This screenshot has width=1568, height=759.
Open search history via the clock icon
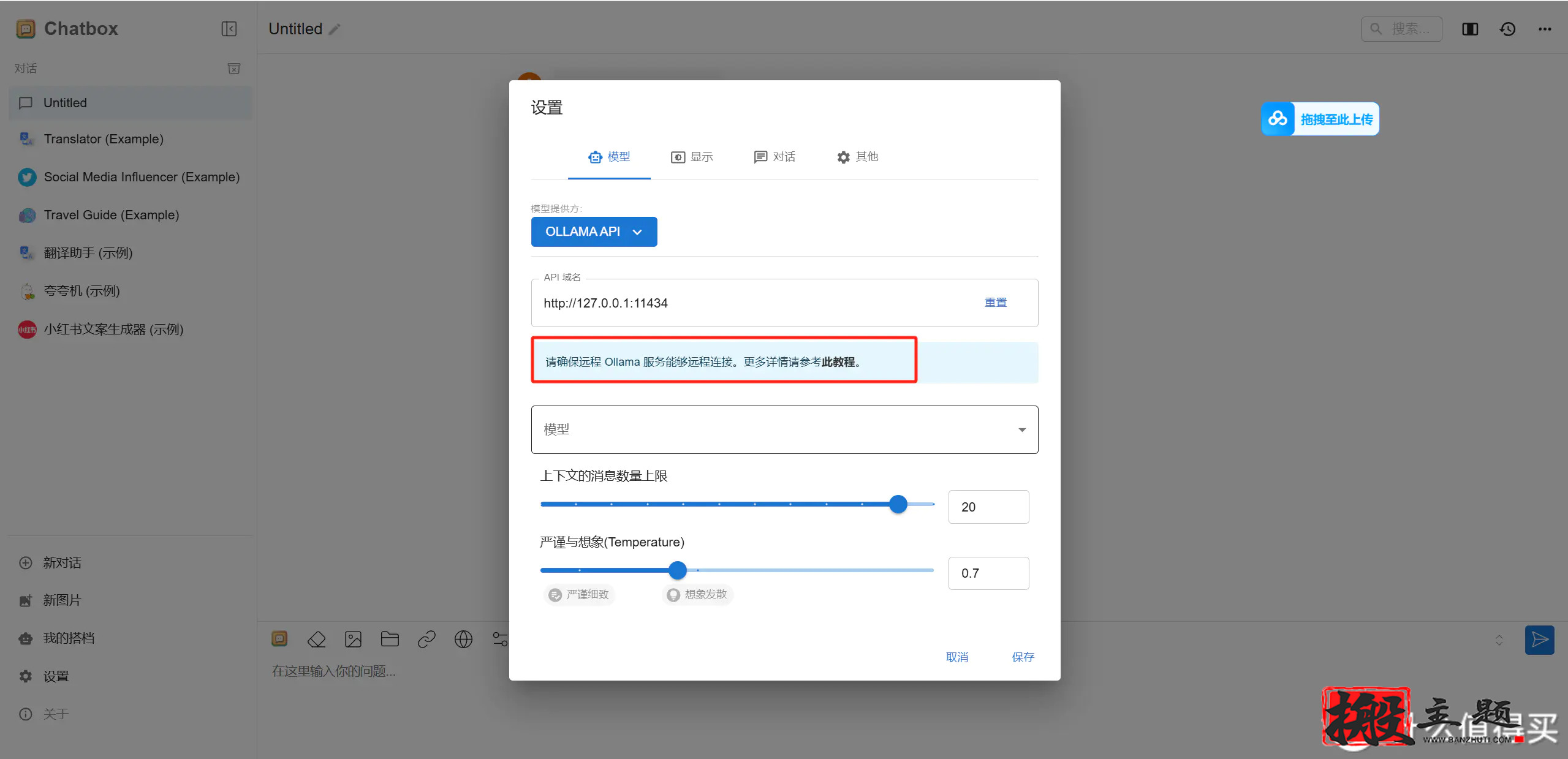1507,29
